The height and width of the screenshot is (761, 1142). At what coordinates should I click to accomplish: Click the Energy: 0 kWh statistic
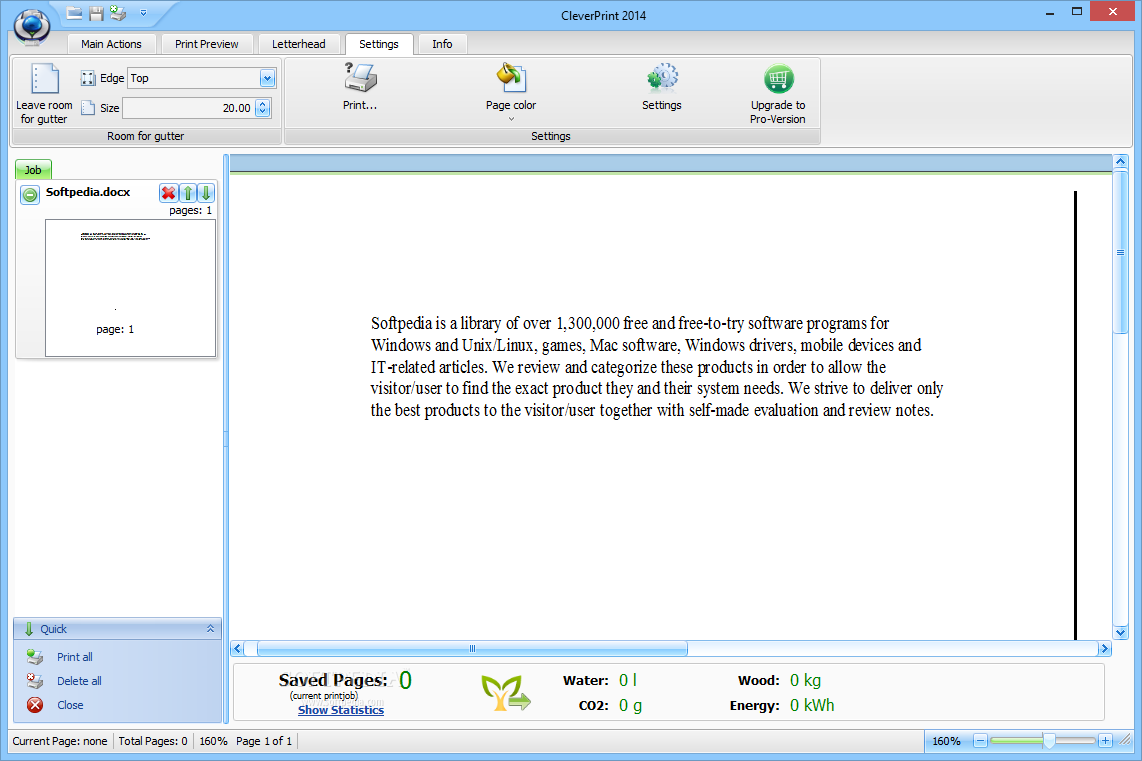pyautogui.click(x=782, y=705)
